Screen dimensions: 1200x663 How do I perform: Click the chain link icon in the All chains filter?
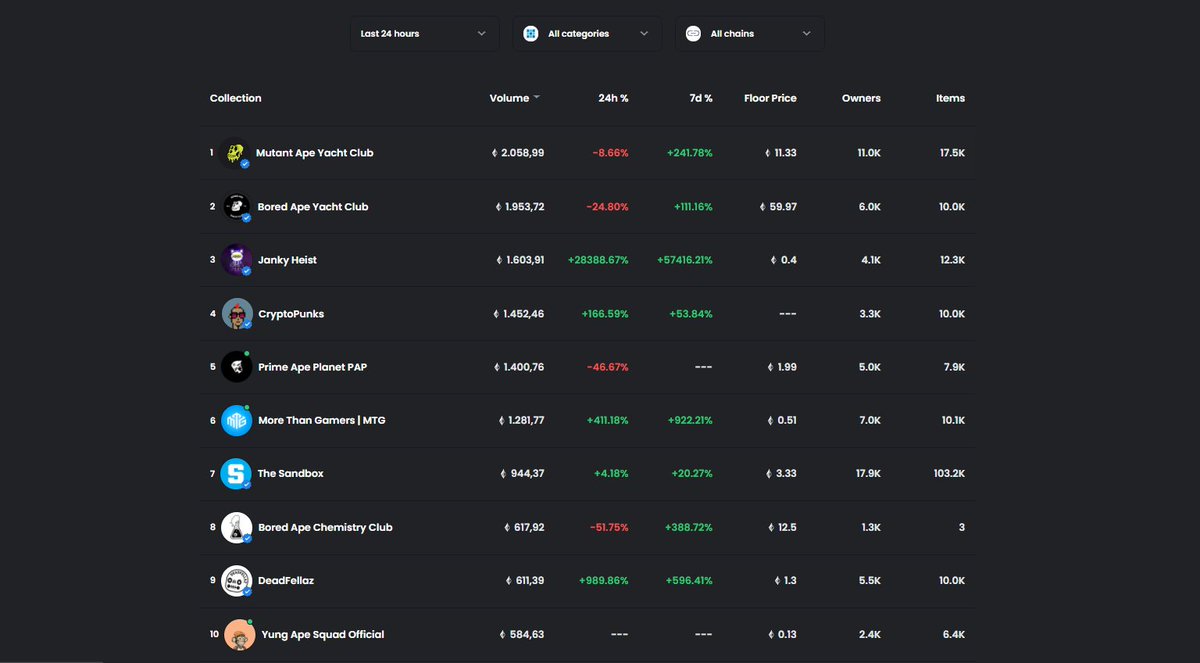point(693,33)
